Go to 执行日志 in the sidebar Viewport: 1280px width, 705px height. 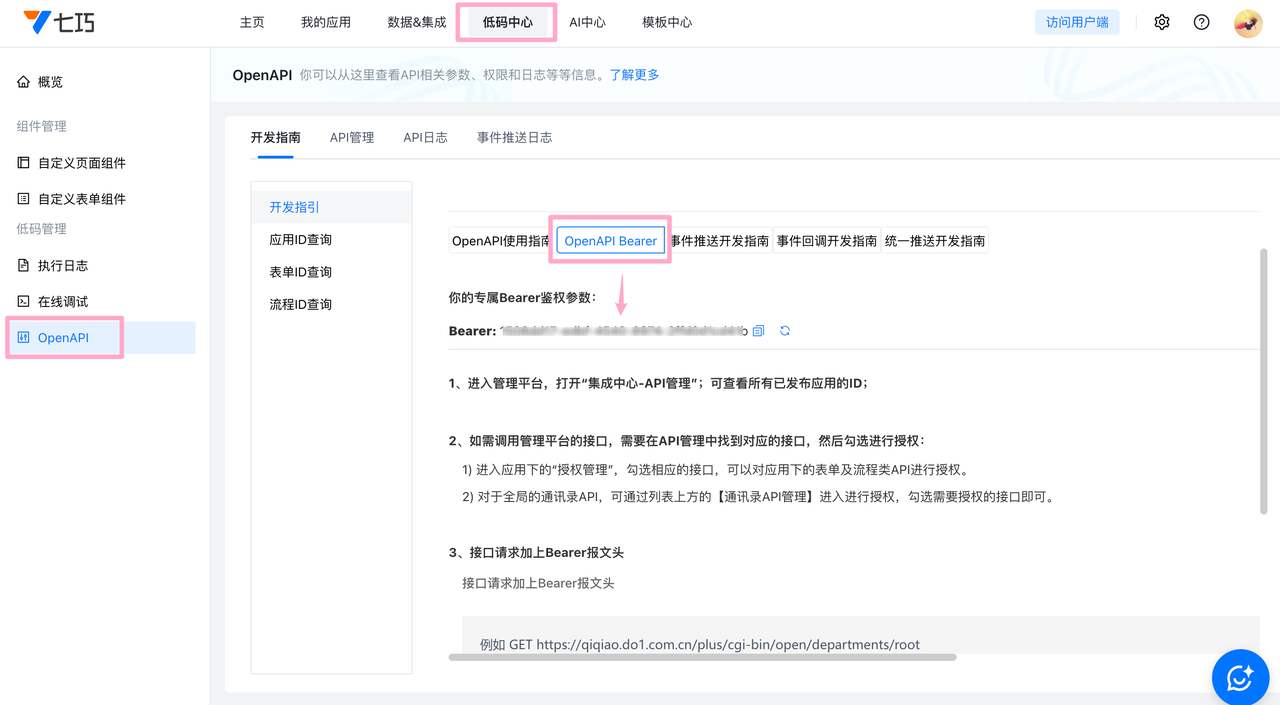[62, 266]
